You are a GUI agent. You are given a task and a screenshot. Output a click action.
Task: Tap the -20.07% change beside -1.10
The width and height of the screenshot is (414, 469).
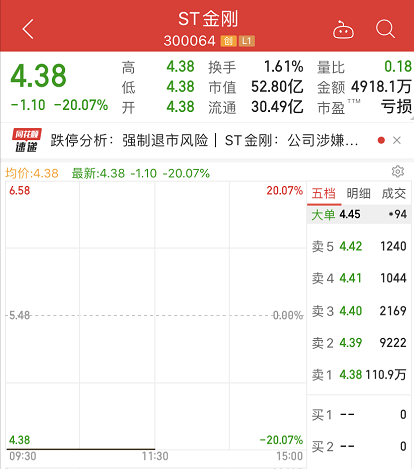81,105
